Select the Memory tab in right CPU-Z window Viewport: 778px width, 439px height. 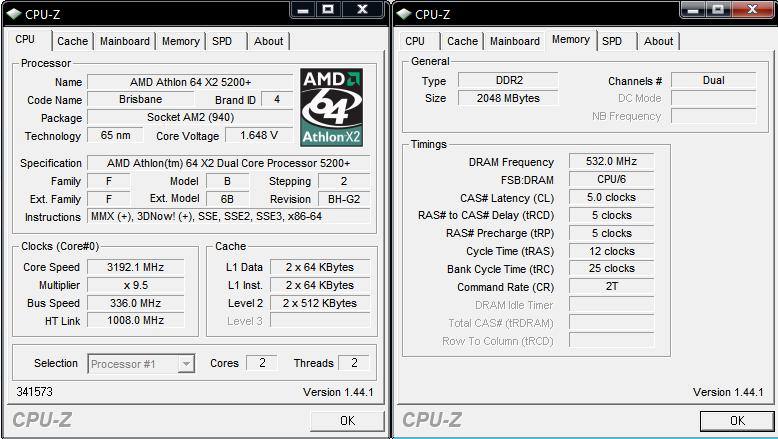[x=571, y=39]
